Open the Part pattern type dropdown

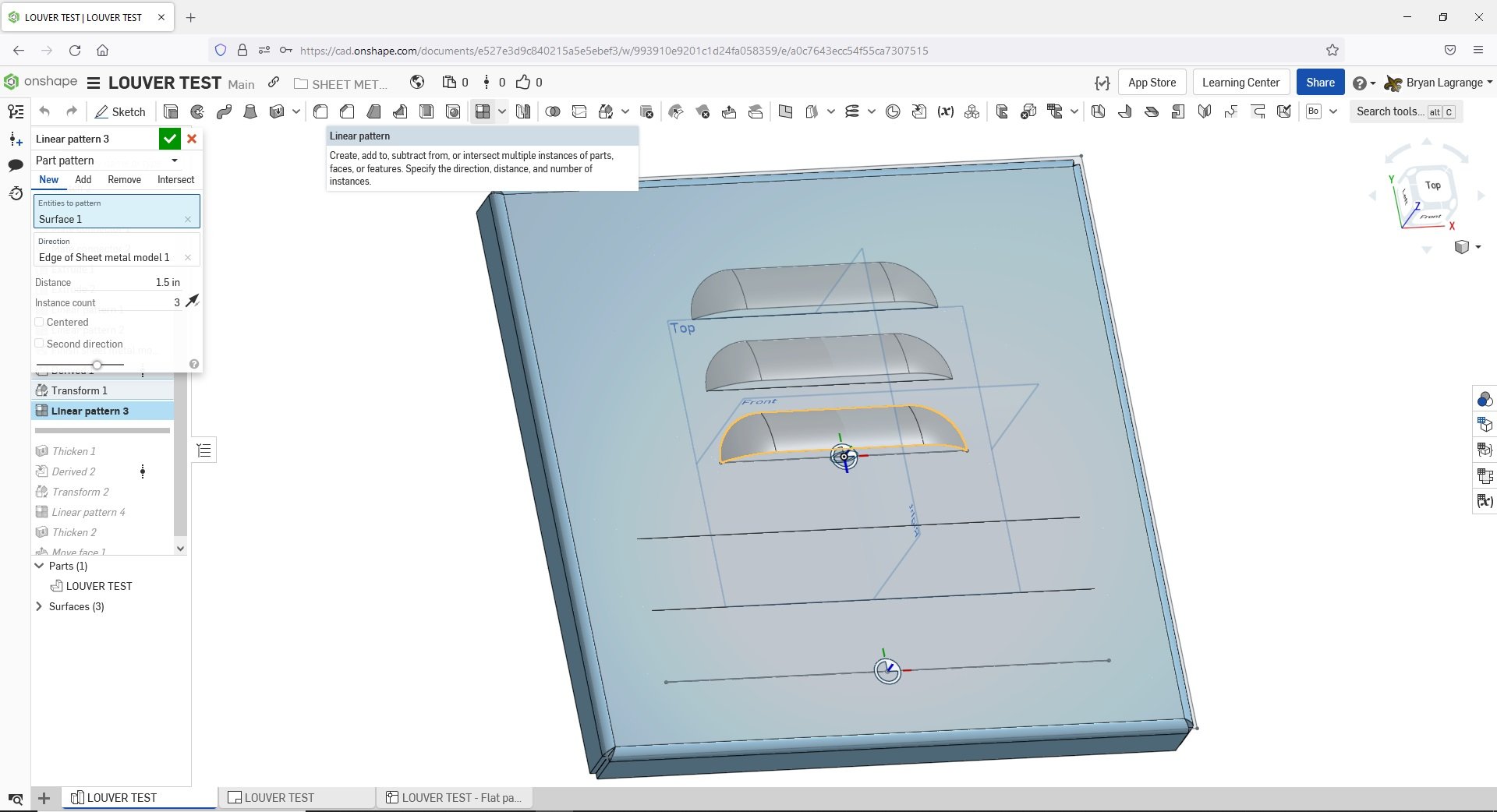coord(108,161)
